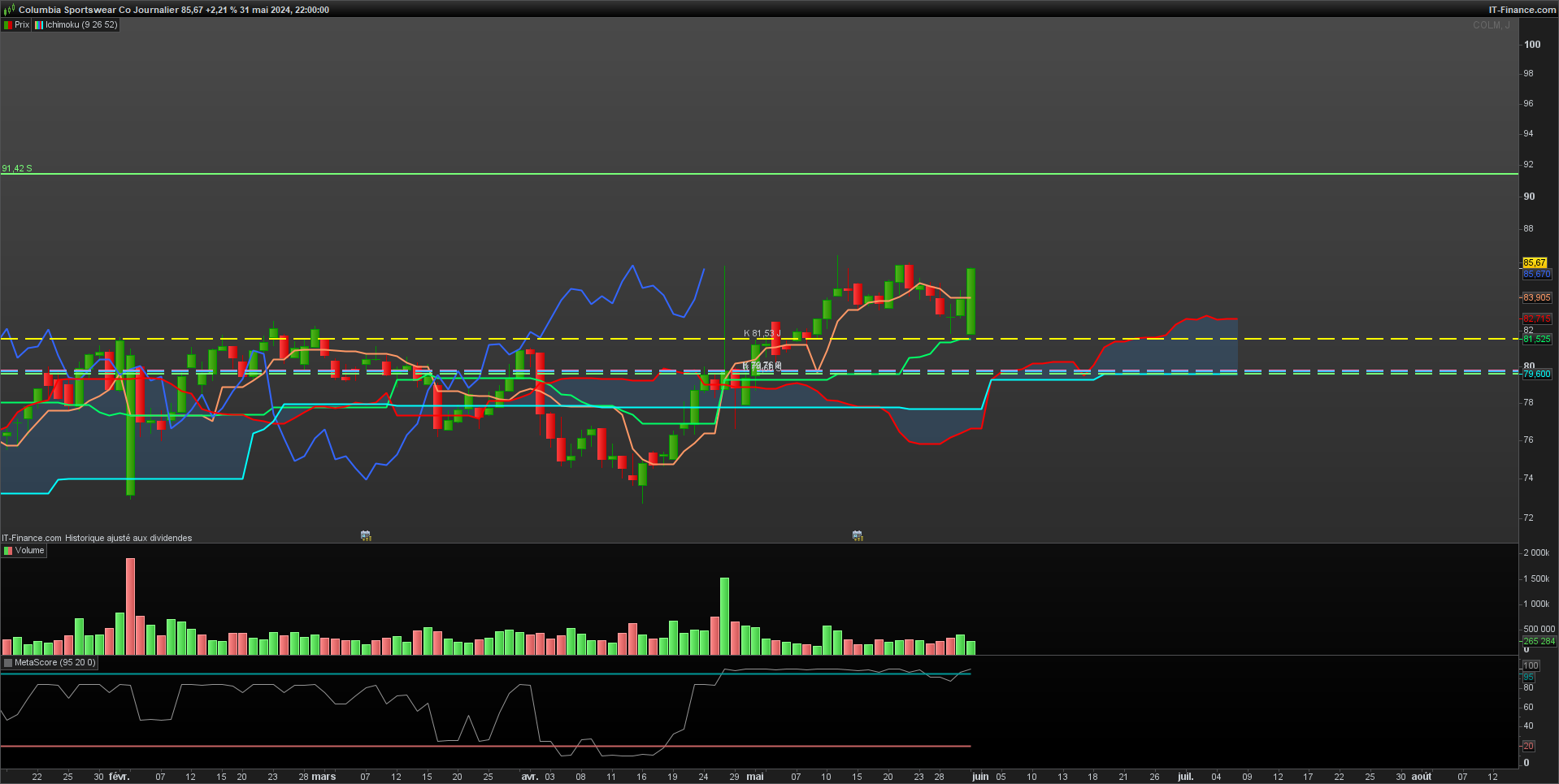Click the Columbia Sportswear Co Journalier title
1559x784 pixels.
click(98, 10)
